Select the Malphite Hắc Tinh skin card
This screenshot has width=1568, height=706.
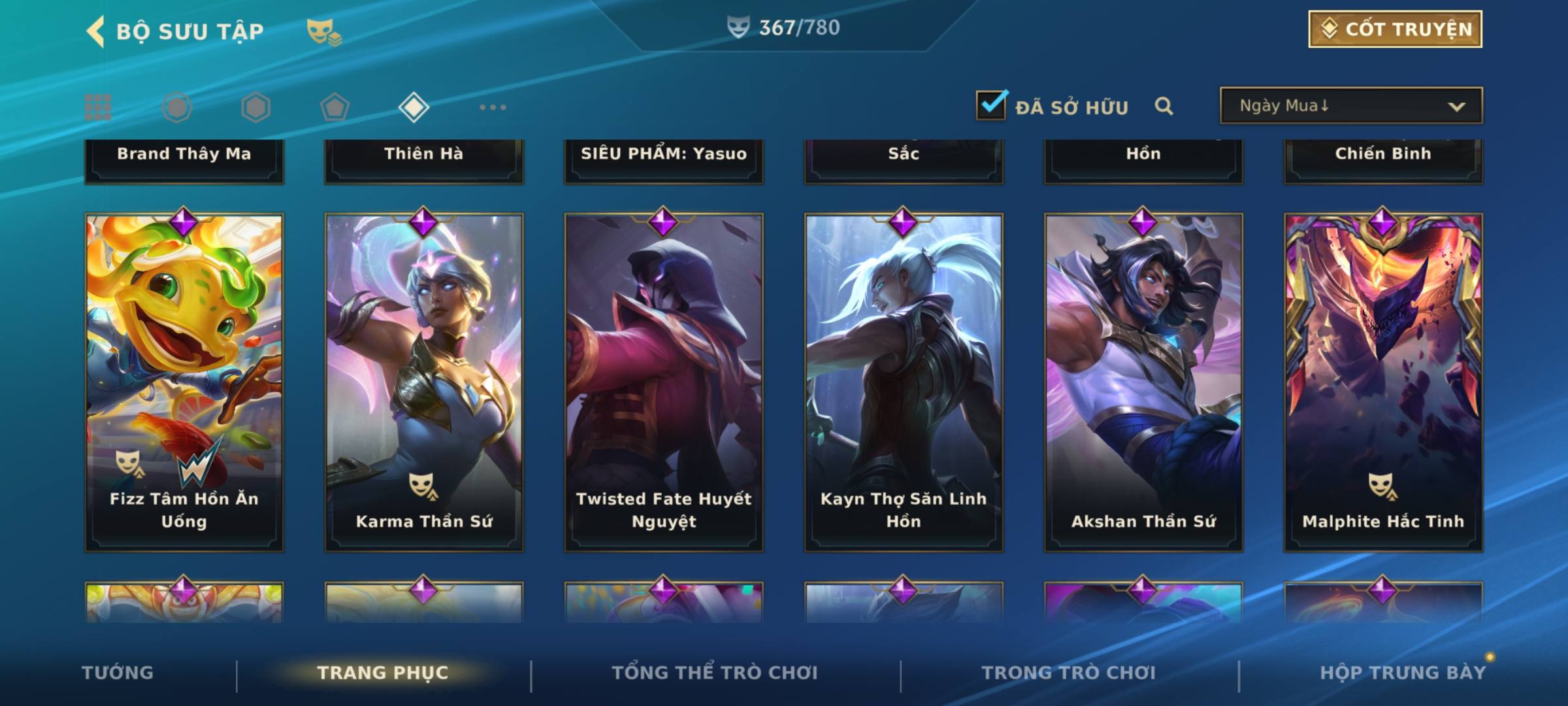1383,382
